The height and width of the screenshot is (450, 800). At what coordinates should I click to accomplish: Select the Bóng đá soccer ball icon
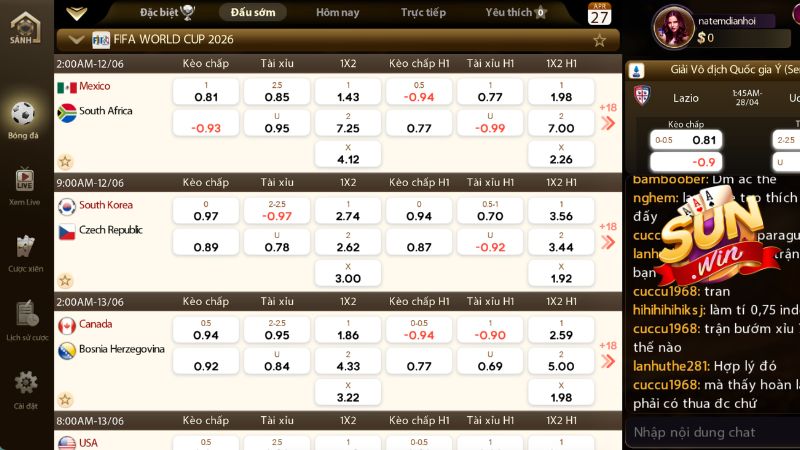(23, 114)
